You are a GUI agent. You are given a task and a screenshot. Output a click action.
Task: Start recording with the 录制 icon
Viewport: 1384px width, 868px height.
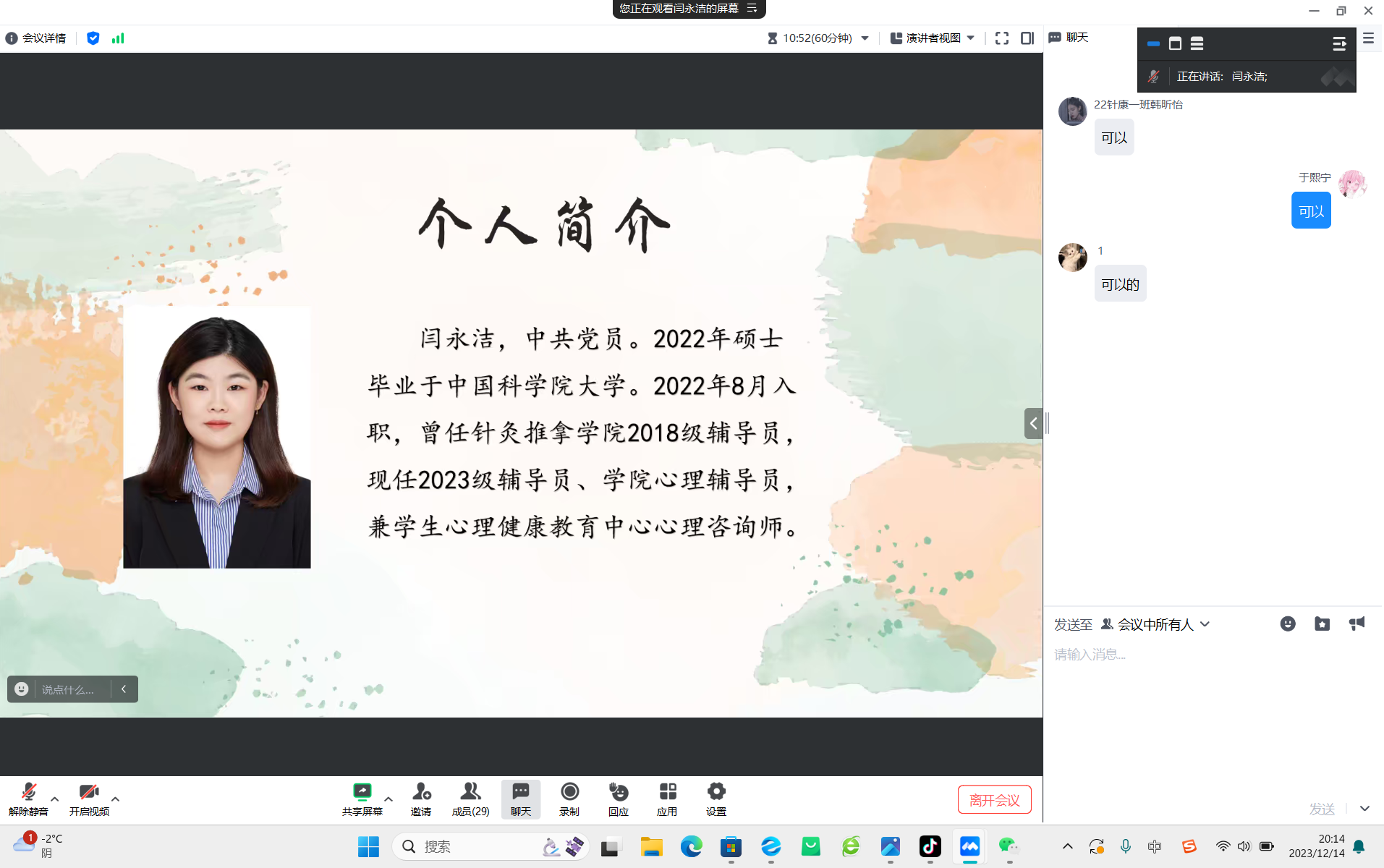pyautogui.click(x=569, y=792)
